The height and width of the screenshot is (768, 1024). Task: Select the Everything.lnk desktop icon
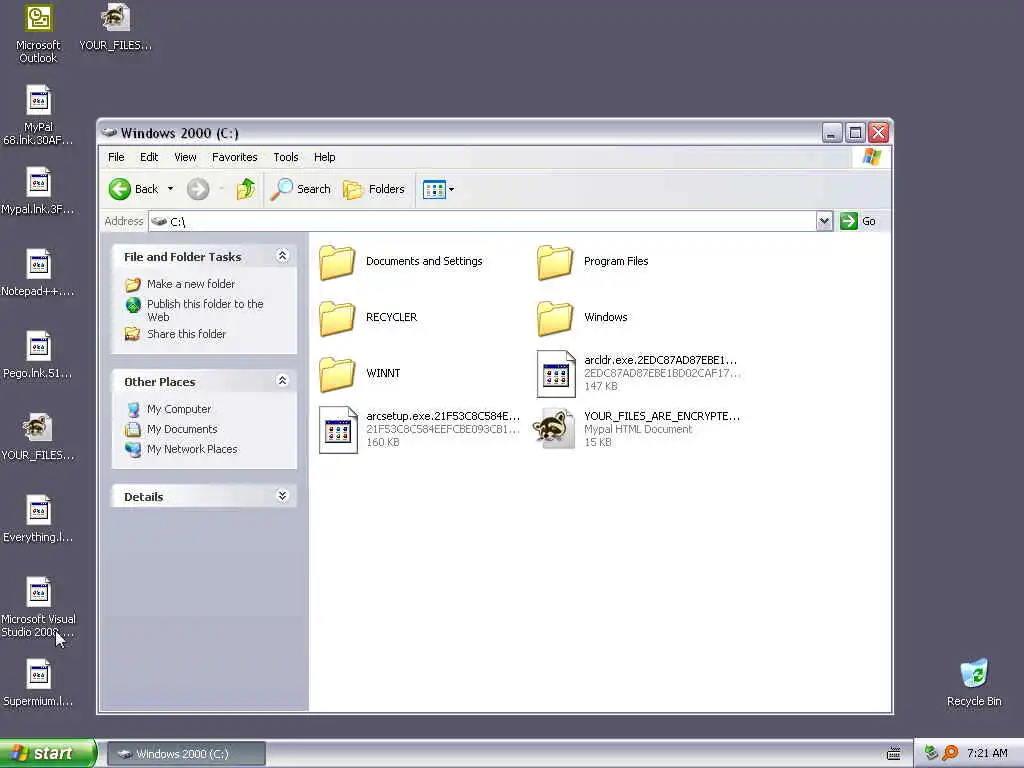point(39,511)
